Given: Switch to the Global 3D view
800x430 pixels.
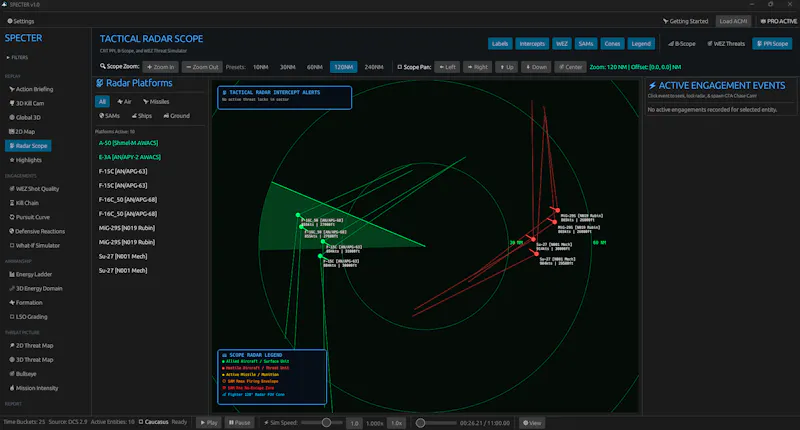Looking at the screenshot, I should tap(24, 117).
